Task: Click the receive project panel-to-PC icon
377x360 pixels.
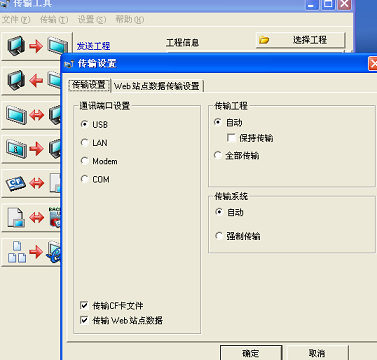Action: [32, 81]
